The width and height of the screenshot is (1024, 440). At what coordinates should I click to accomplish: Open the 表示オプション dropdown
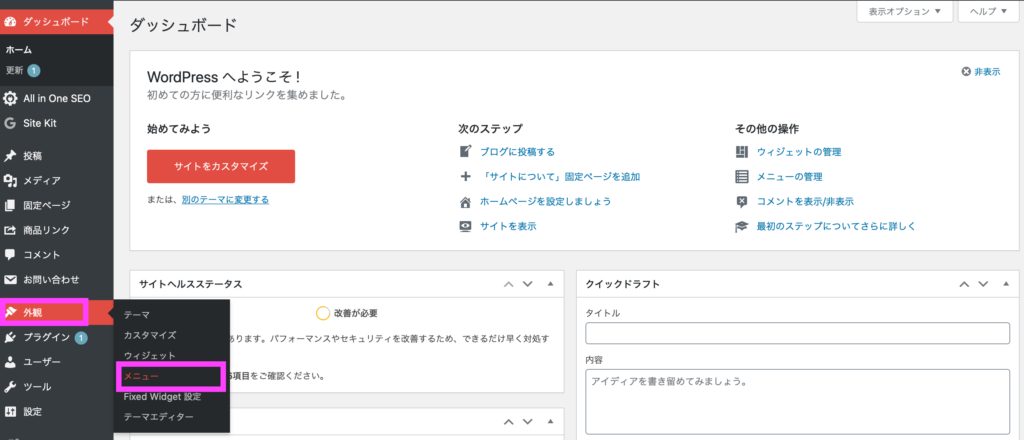(x=904, y=12)
